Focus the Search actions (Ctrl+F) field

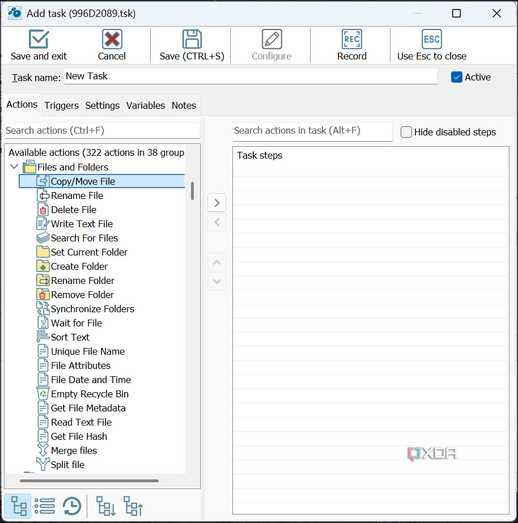tap(102, 130)
